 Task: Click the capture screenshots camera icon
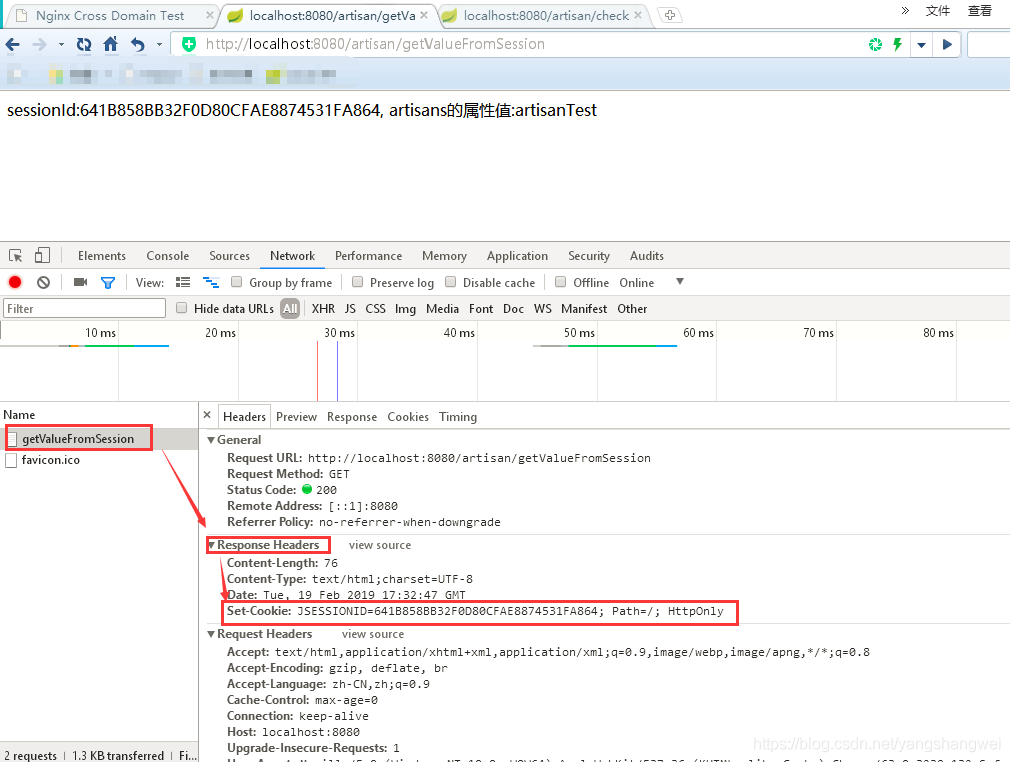[x=81, y=283]
